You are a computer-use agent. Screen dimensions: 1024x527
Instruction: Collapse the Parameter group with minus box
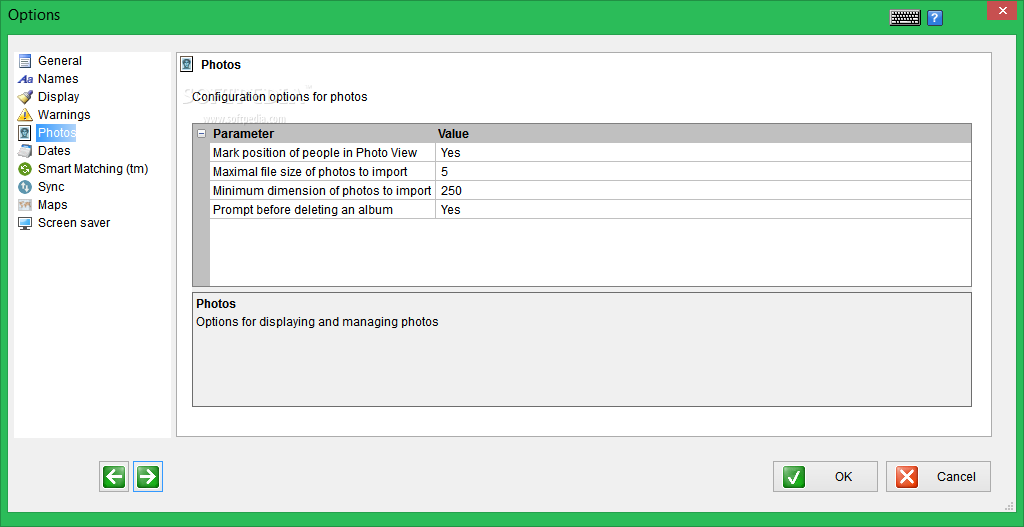201,134
